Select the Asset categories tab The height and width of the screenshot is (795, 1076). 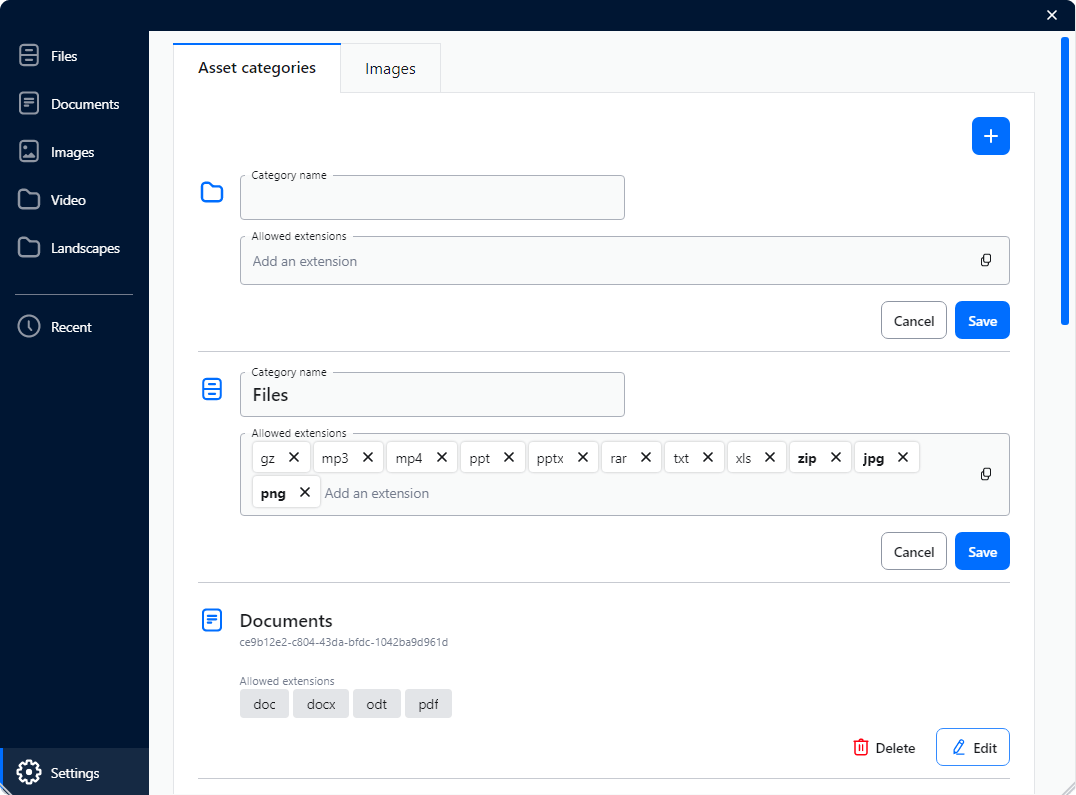coord(257,68)
